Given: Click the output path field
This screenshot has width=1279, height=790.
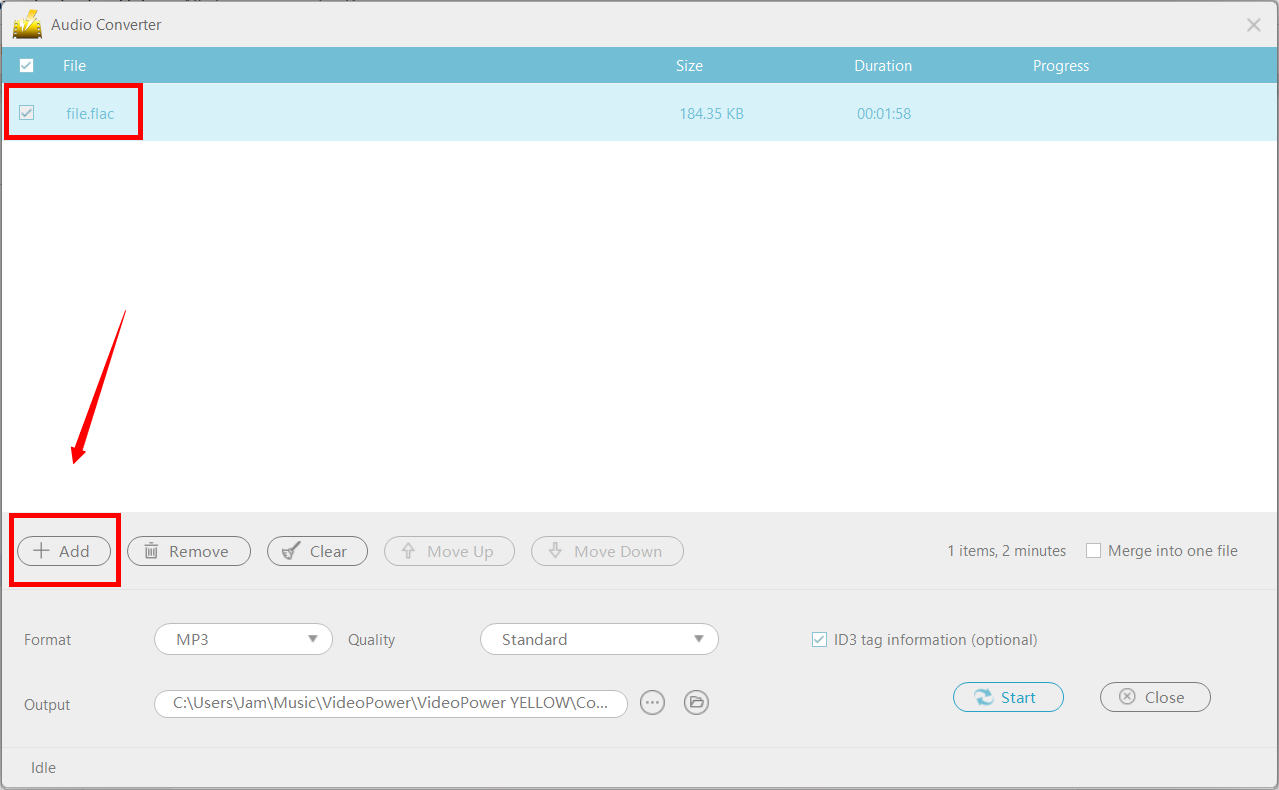Looking at the screenshot, I should point(390,702).
